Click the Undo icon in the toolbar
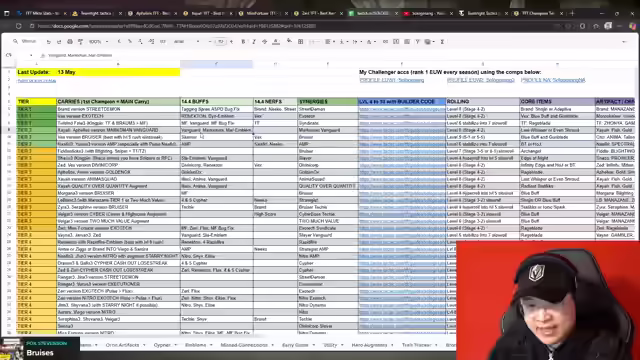 click(x=49, y=42)
